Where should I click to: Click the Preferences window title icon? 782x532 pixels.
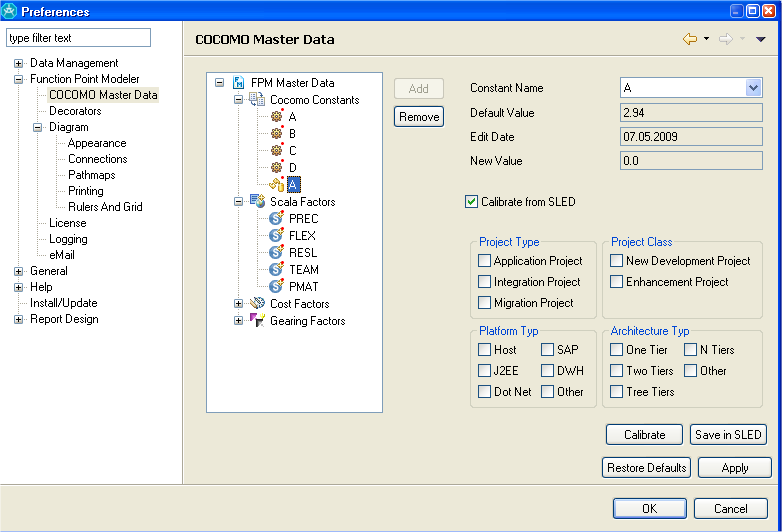(9, 11)
